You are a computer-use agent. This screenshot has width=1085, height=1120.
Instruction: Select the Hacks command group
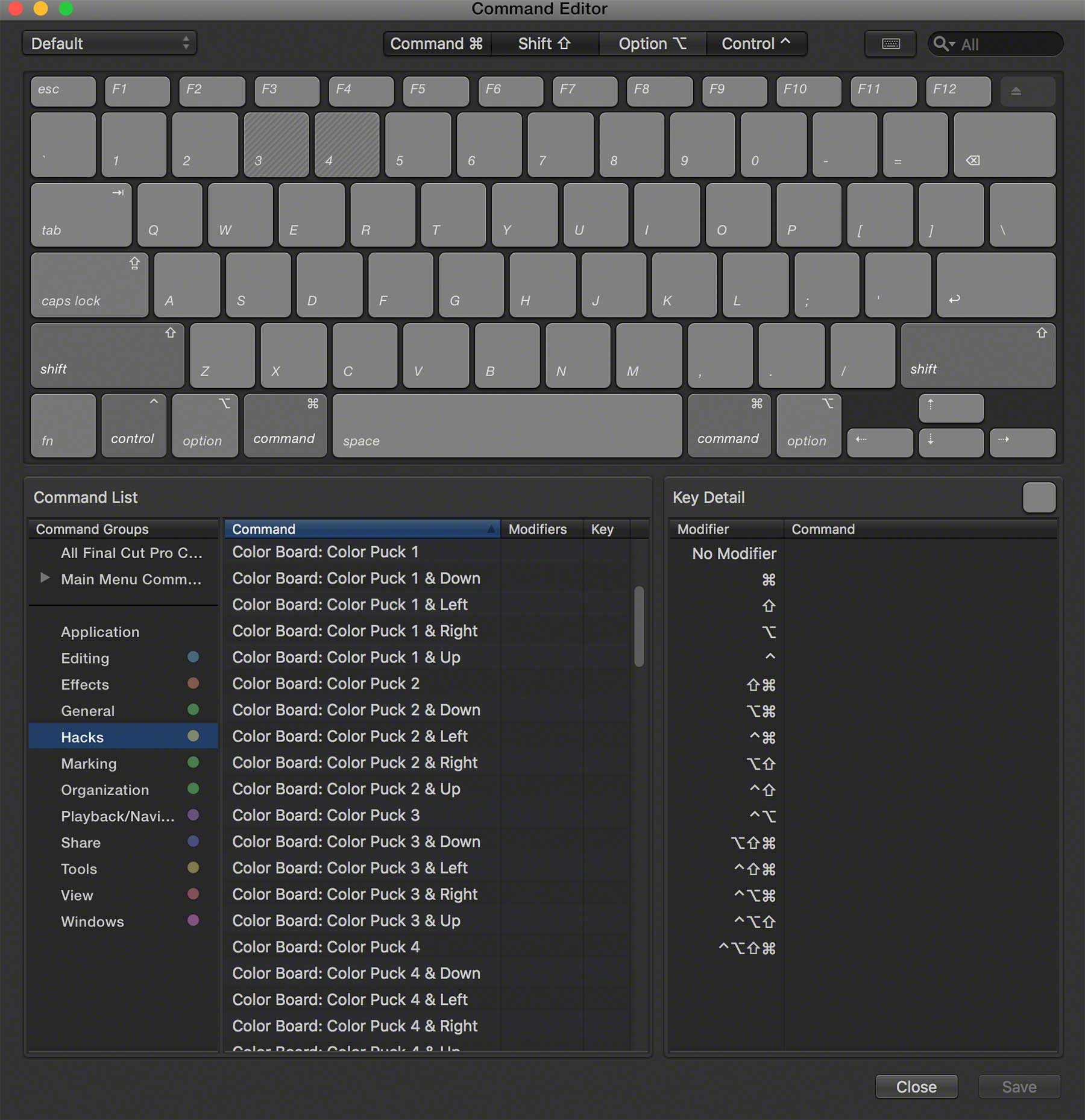point(123,737)
